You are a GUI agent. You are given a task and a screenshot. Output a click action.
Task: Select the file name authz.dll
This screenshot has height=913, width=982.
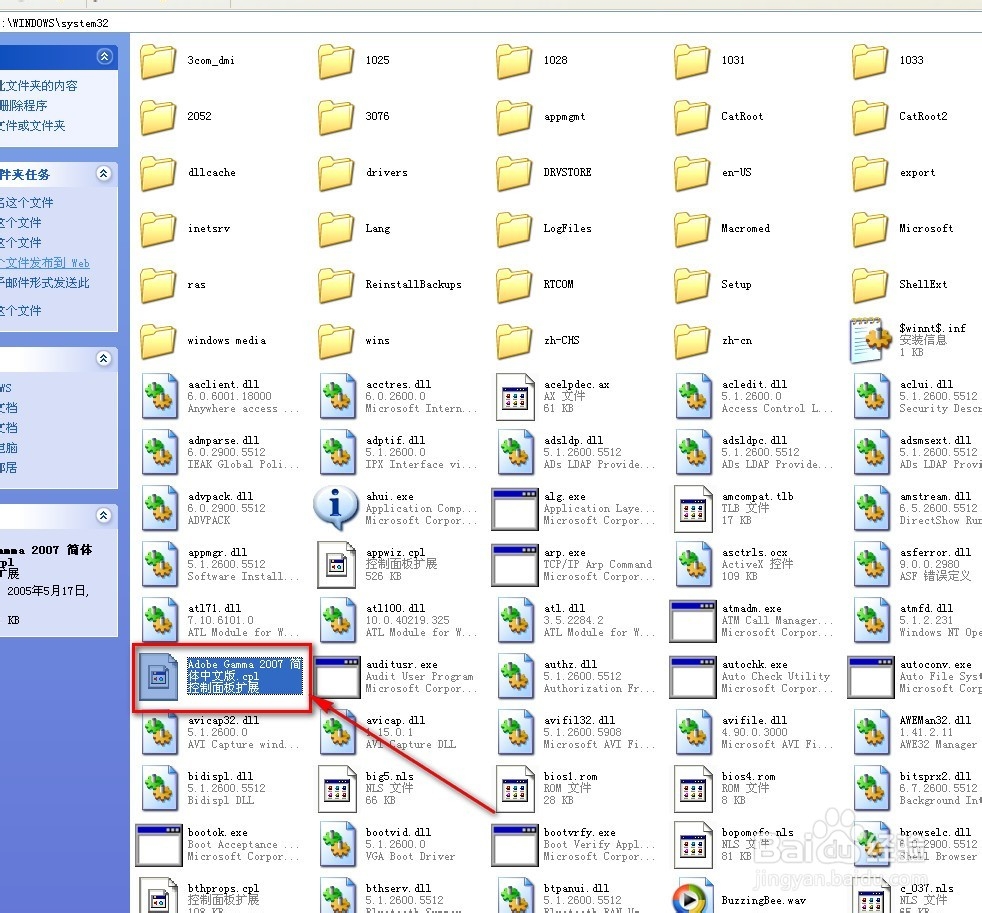(570, 664)
